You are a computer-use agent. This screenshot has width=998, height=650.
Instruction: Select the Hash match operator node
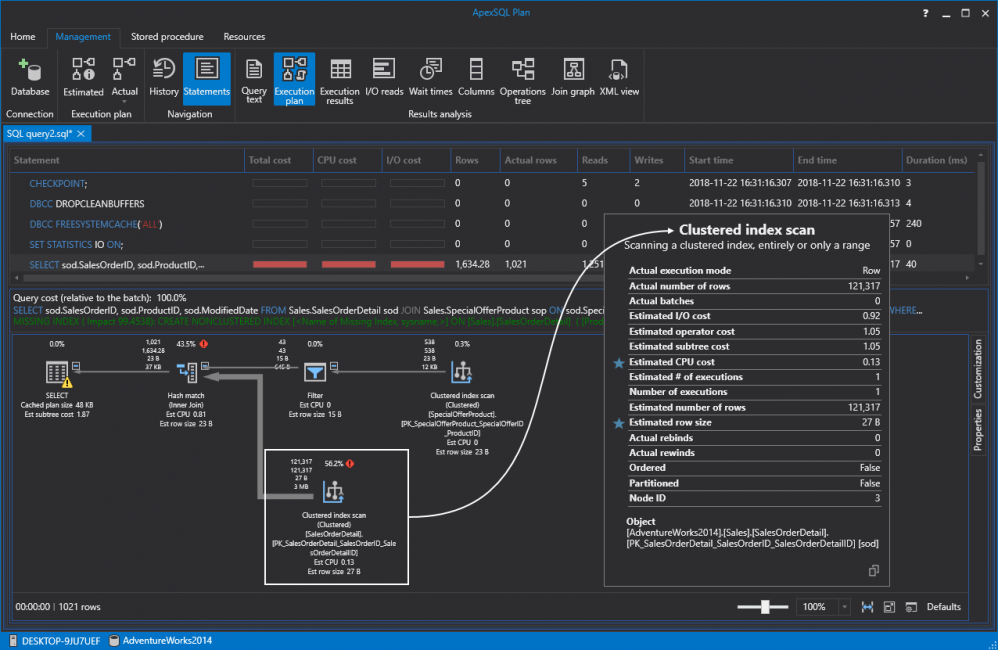[186, 374]
